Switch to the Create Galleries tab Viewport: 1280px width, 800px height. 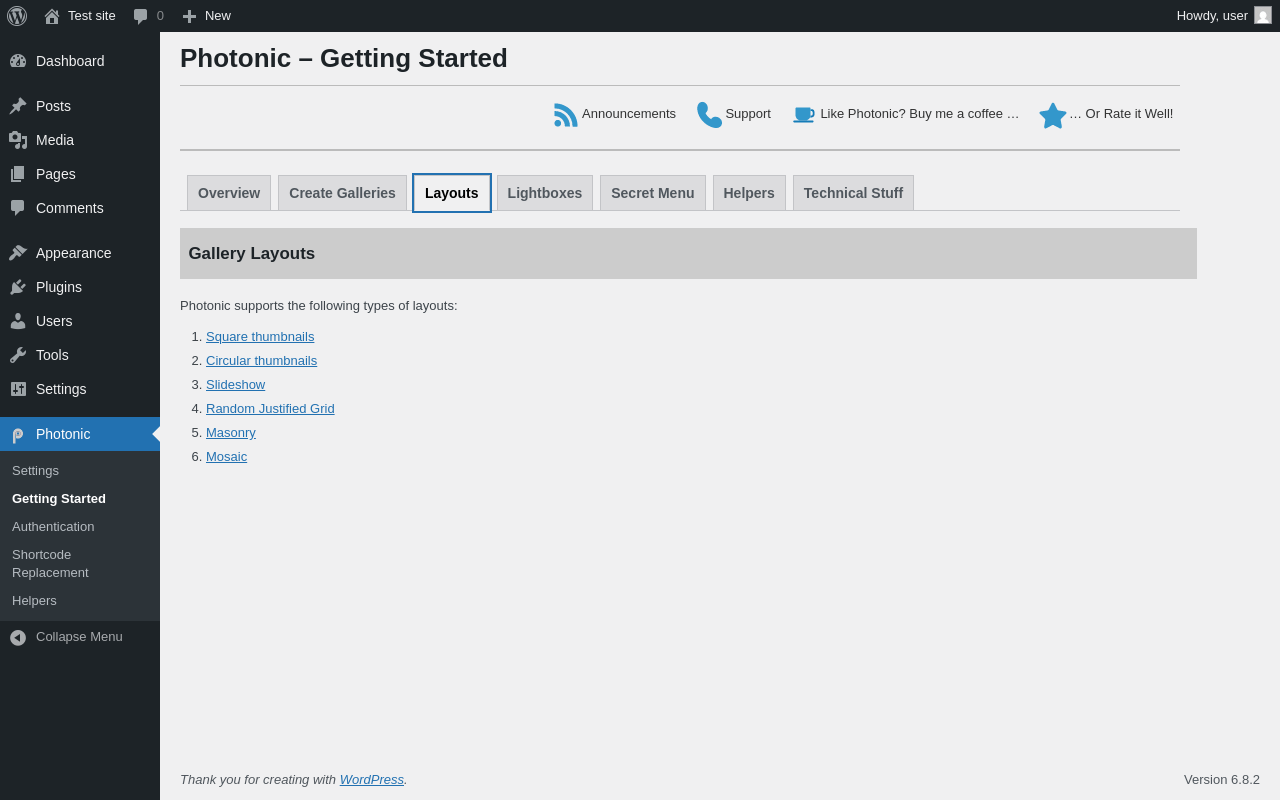point(342,193)
